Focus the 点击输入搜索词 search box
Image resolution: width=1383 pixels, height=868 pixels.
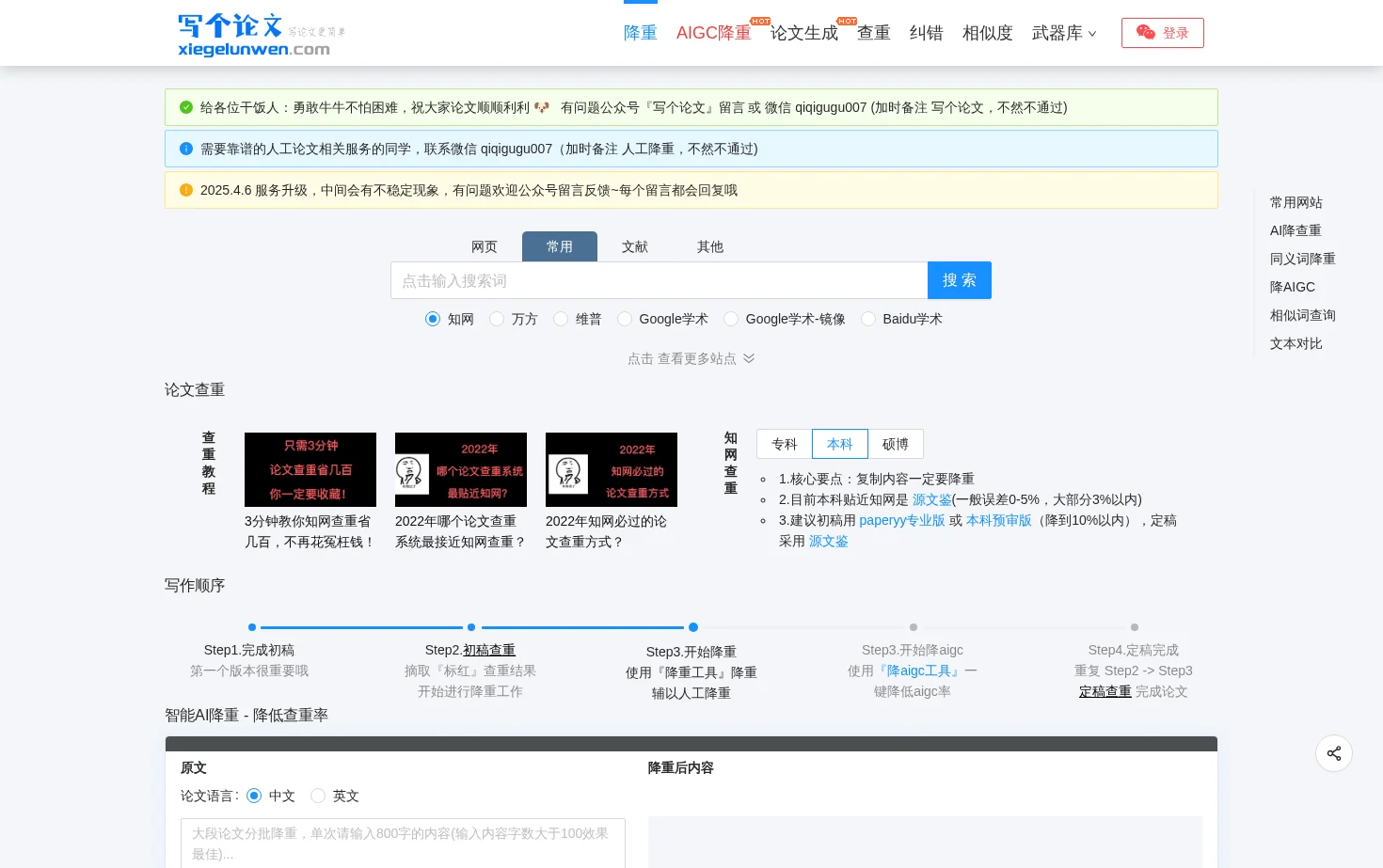coord(660,280)
